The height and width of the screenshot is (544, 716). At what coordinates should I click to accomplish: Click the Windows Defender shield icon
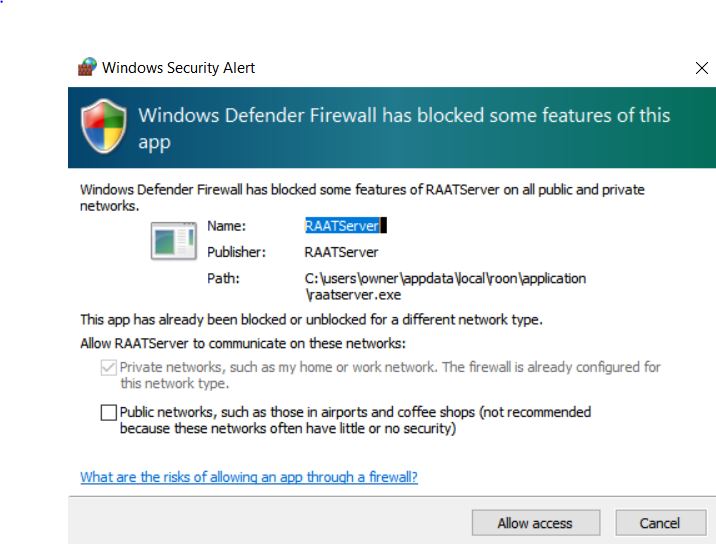point(104,128)
